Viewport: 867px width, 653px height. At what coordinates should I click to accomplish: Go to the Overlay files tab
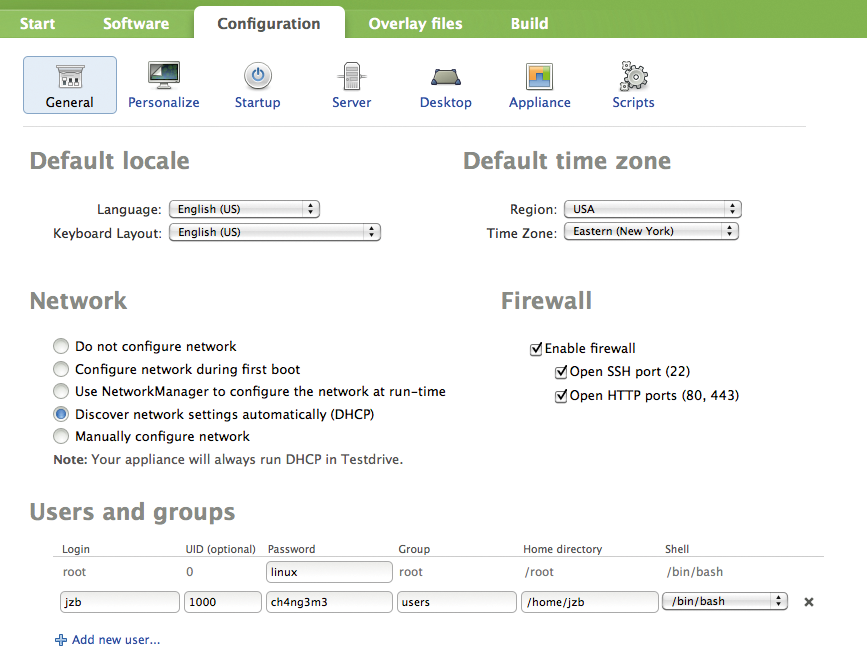pyautogui.click(x=415, y=23)
